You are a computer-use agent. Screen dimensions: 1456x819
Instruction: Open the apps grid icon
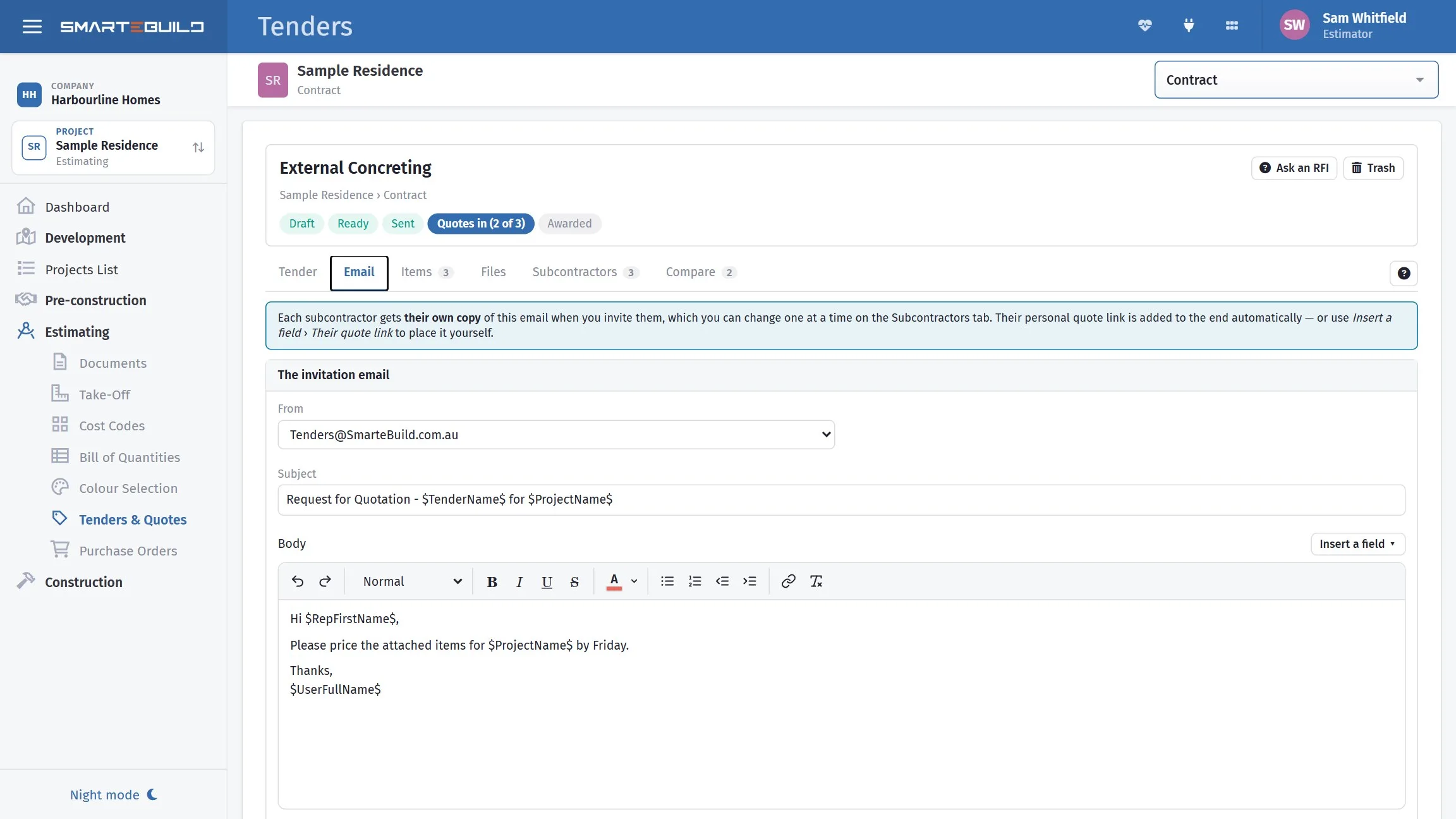pos(1232,26)
